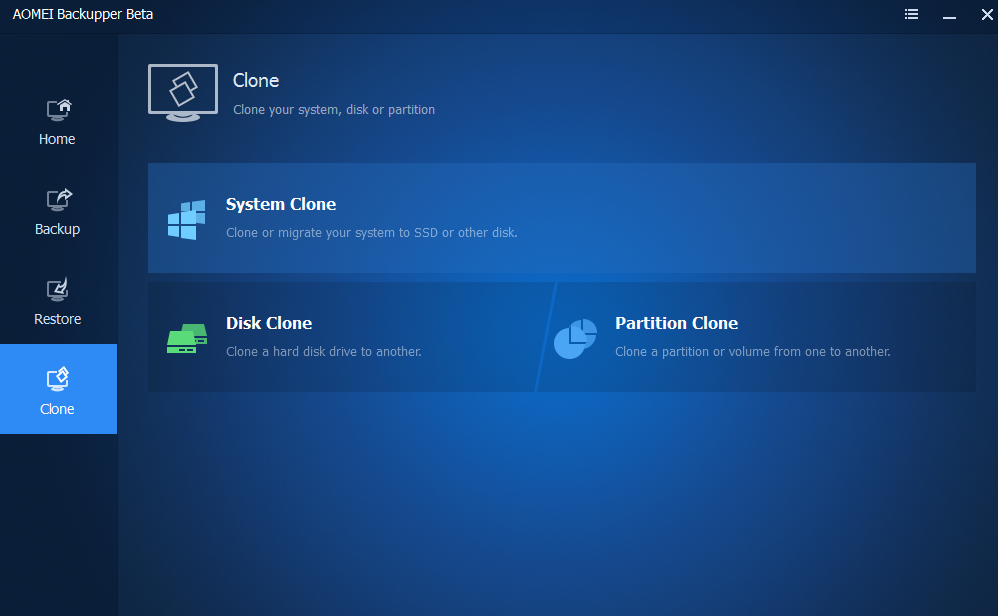Start Partition Clone for a volume

pos(760,336)
